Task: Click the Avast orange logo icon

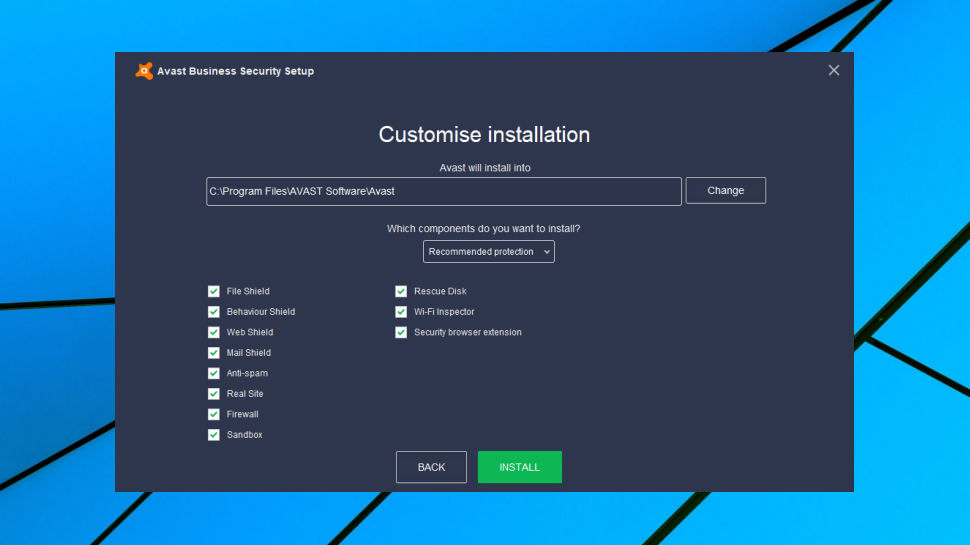Action: [144, 71]
